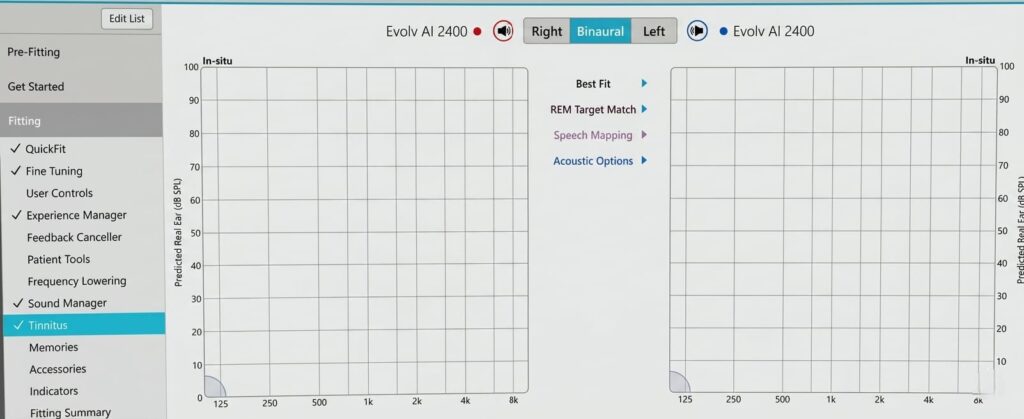The image size is (1024, 419).
Task: Select the Binaural toggle
Action: (x=601, y=31)
